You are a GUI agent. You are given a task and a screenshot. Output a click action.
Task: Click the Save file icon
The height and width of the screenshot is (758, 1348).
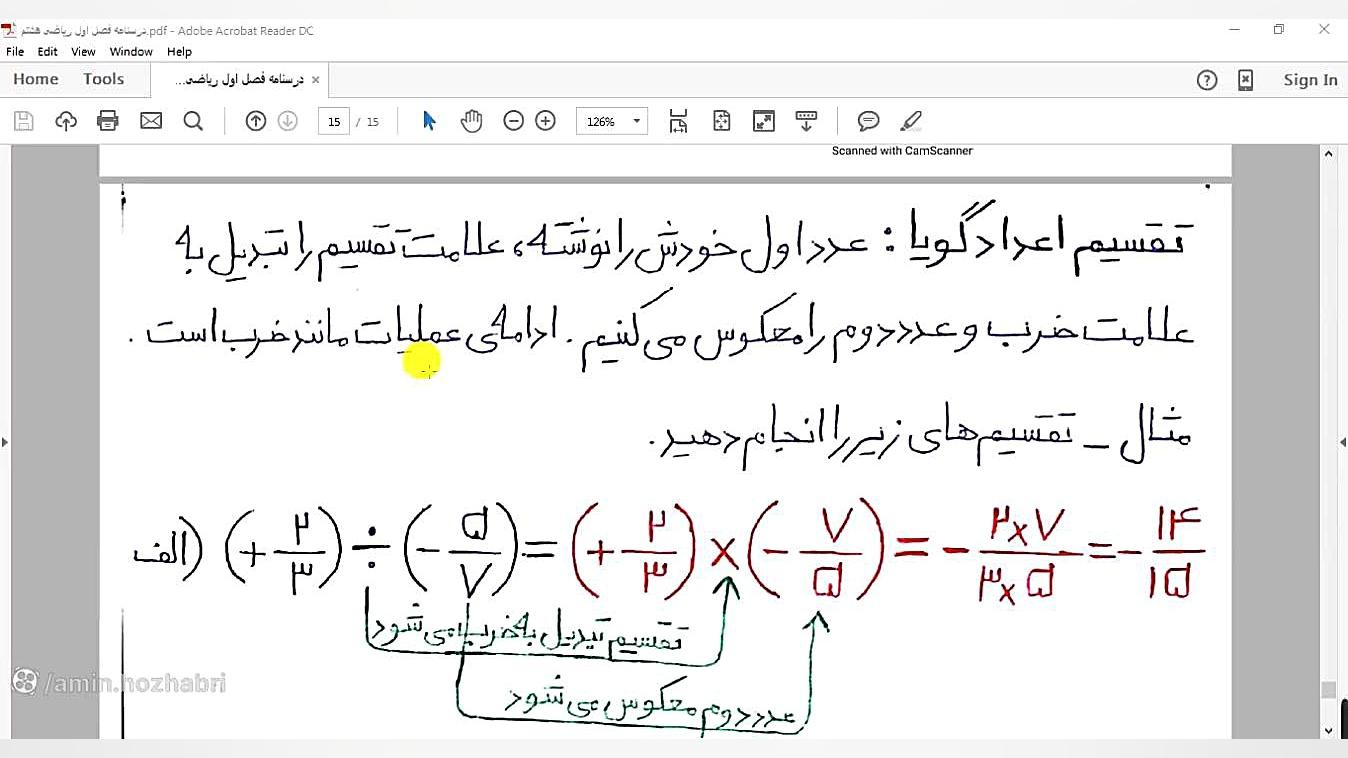pos(24,121)
